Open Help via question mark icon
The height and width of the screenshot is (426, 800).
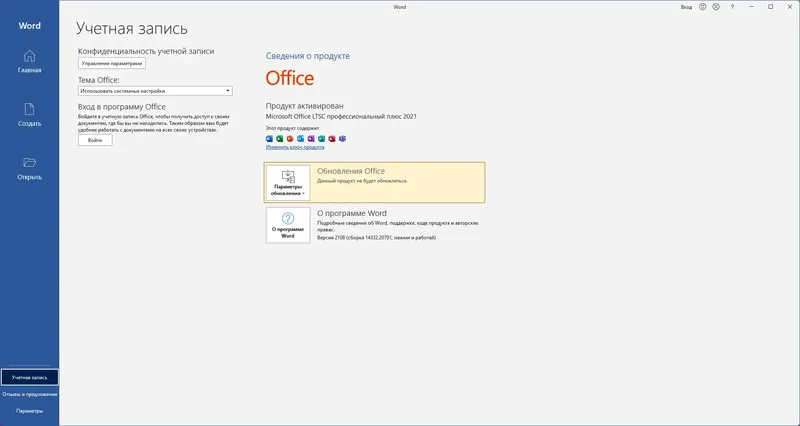tap(732, 7)
